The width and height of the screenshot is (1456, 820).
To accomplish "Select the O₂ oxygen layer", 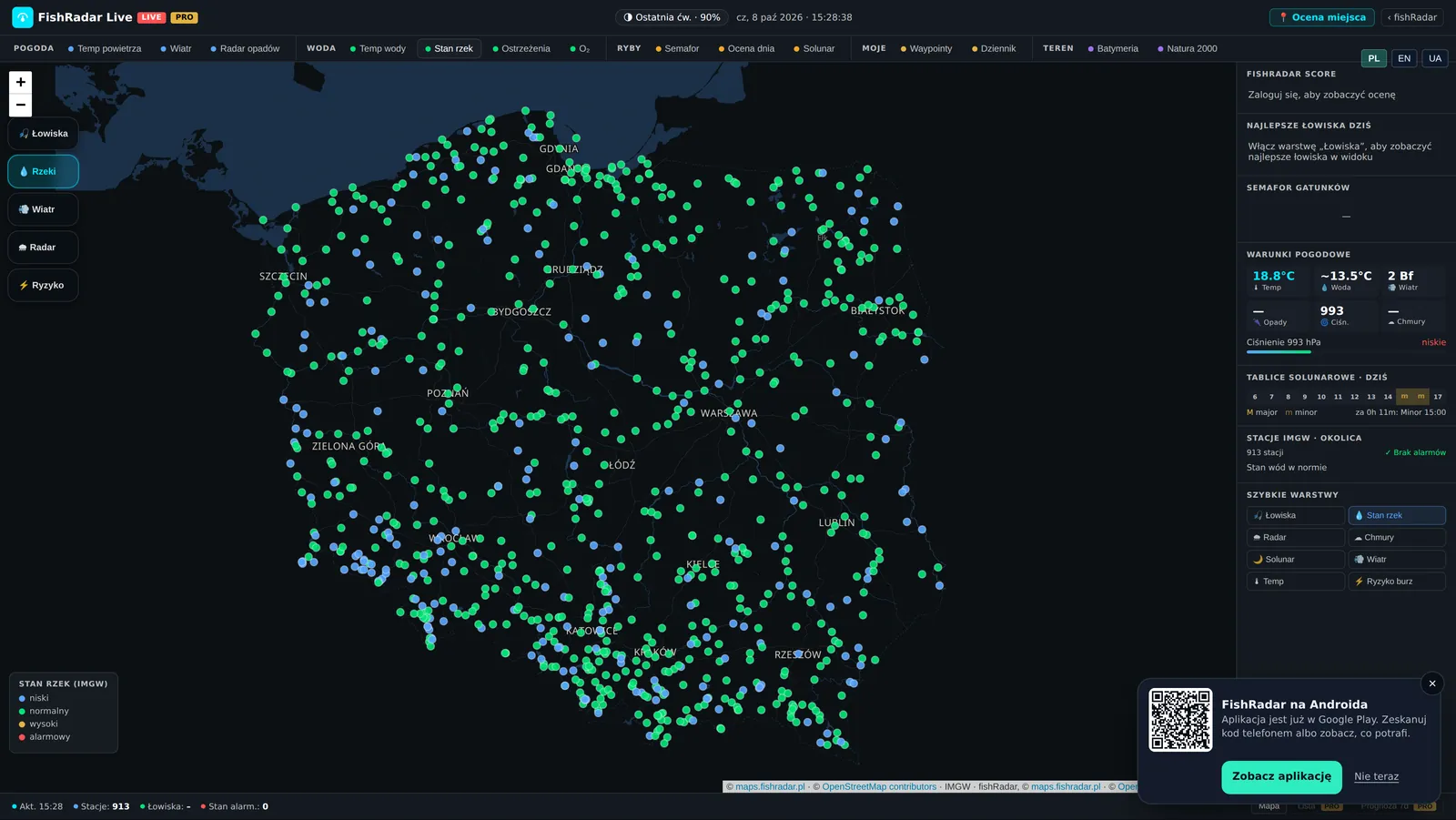I will coord(580,49).
